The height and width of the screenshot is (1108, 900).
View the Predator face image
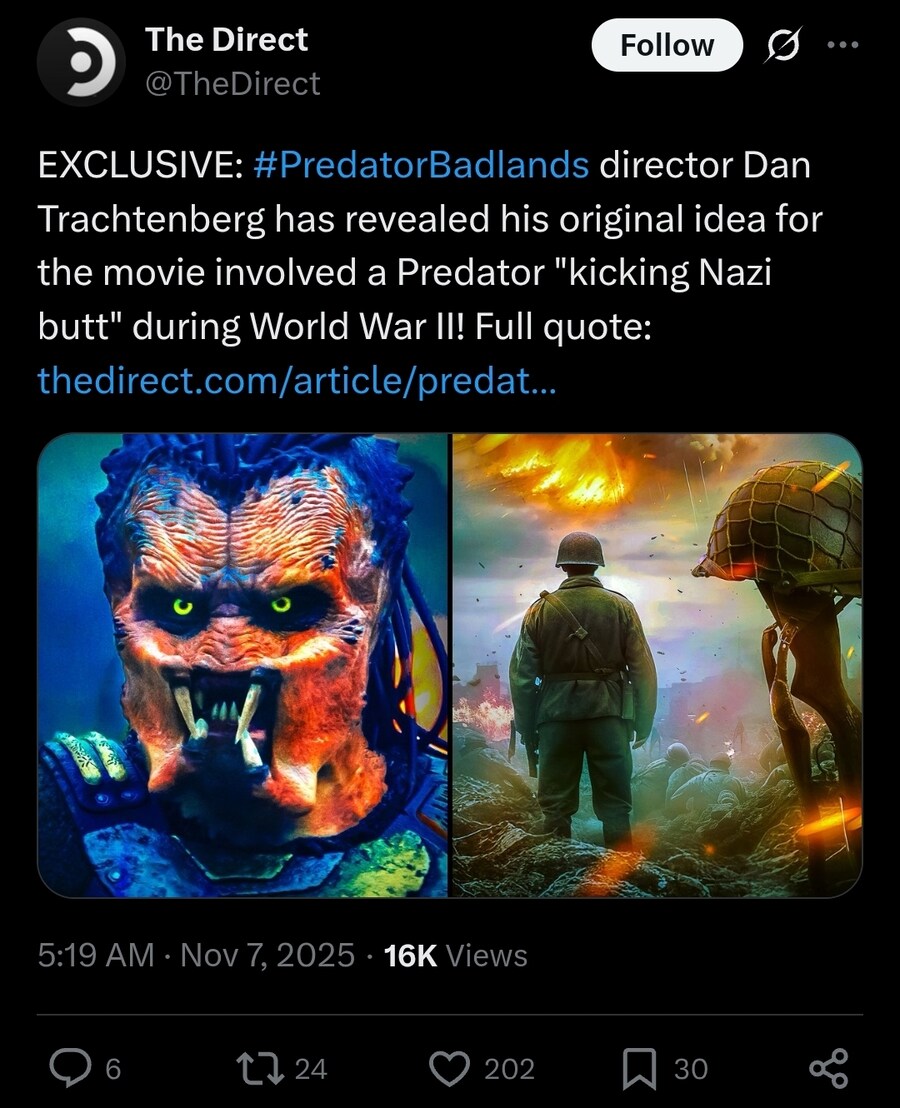point(242,665)
